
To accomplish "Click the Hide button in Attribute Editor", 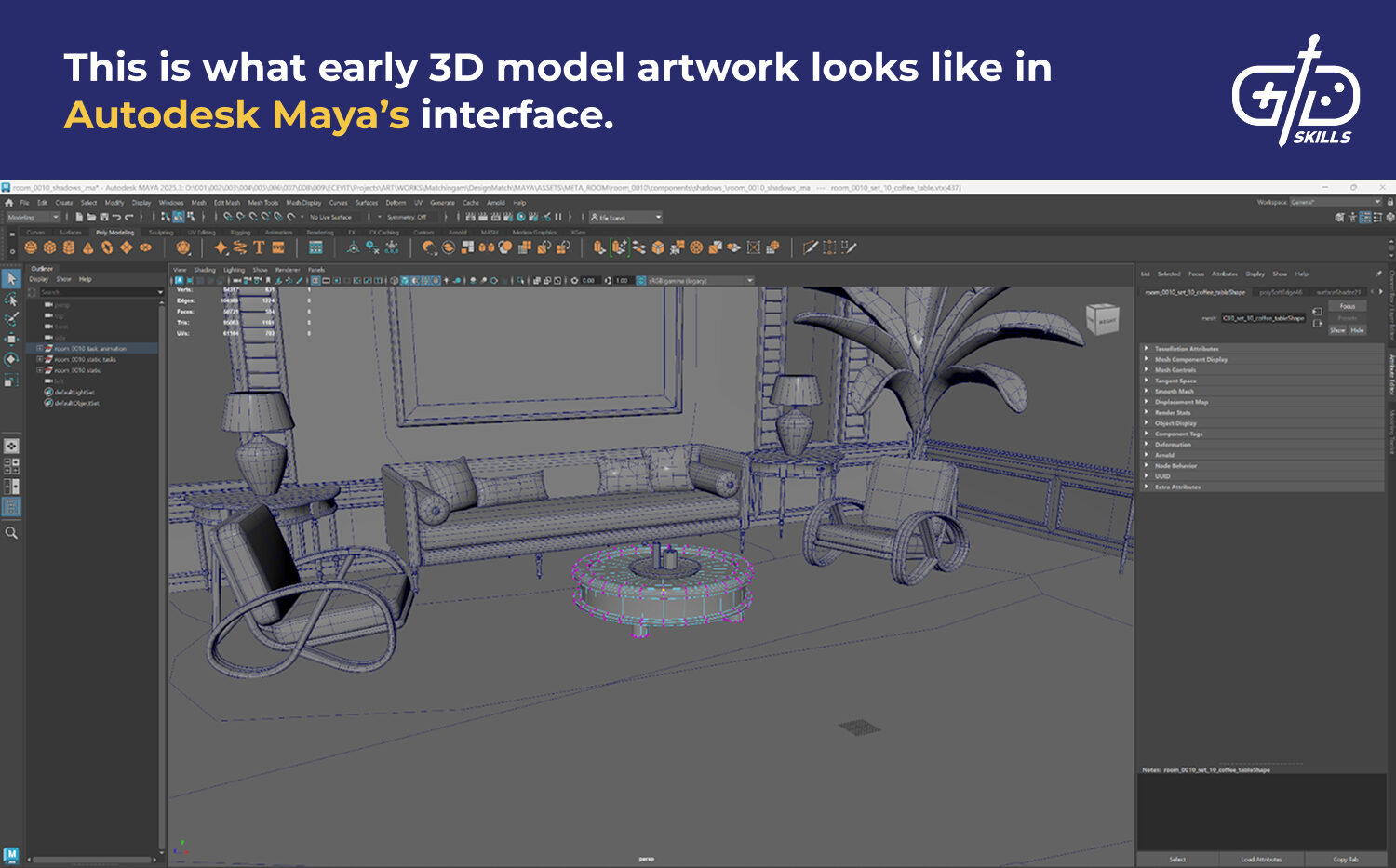I will coord(1357,330).
